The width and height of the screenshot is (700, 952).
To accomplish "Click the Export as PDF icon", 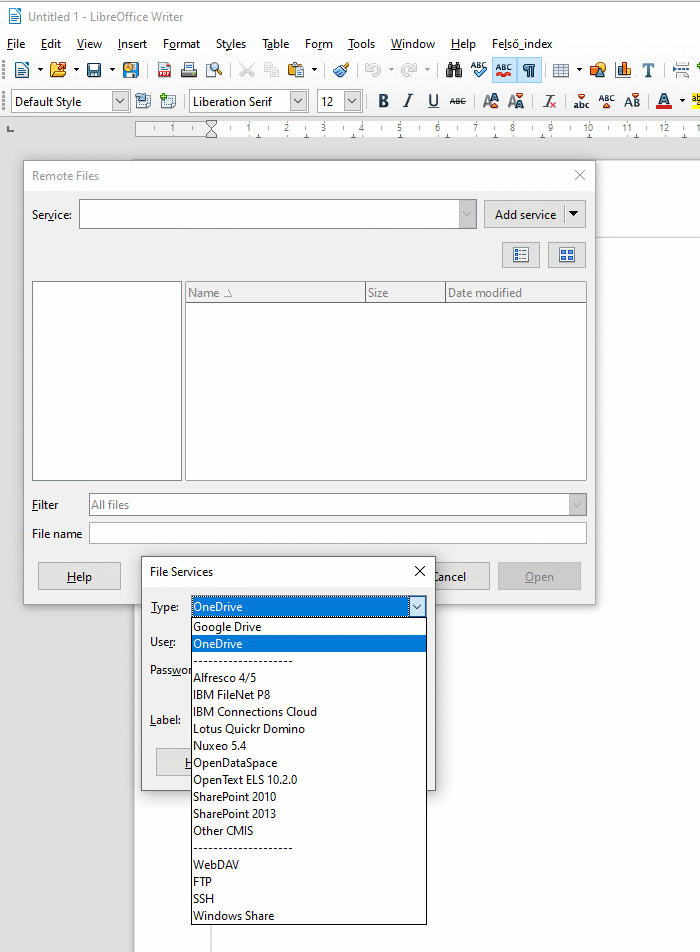I will point(164,70).
